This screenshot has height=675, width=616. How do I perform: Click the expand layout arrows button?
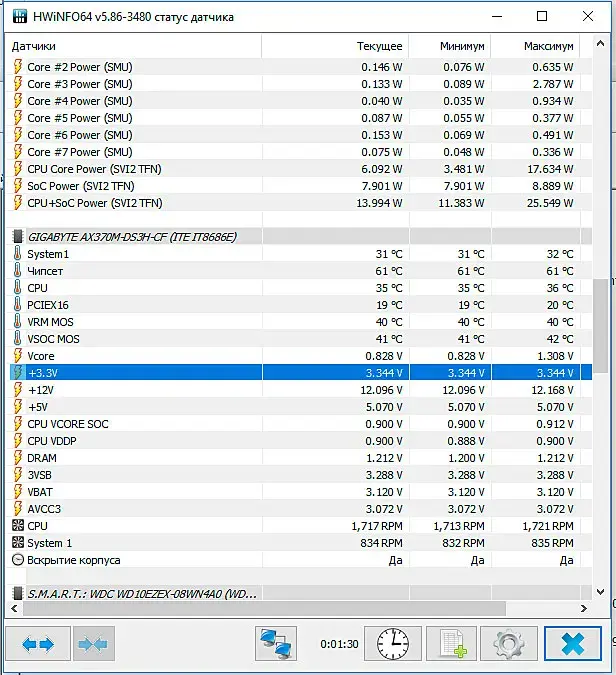click(38, 644)
